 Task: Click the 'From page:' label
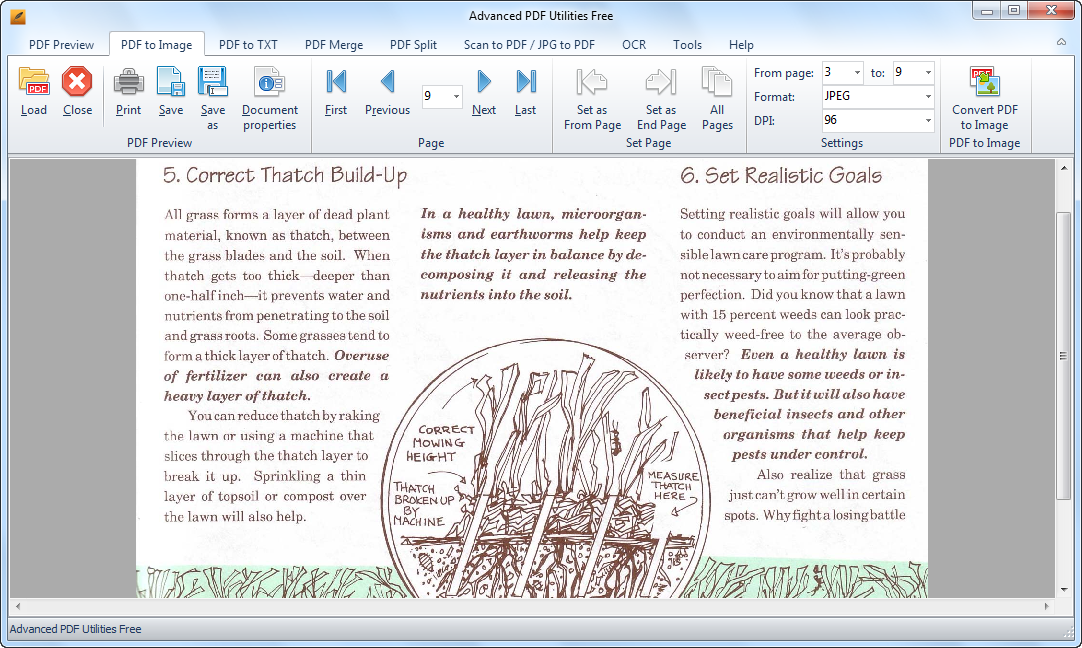pos(784,72)
